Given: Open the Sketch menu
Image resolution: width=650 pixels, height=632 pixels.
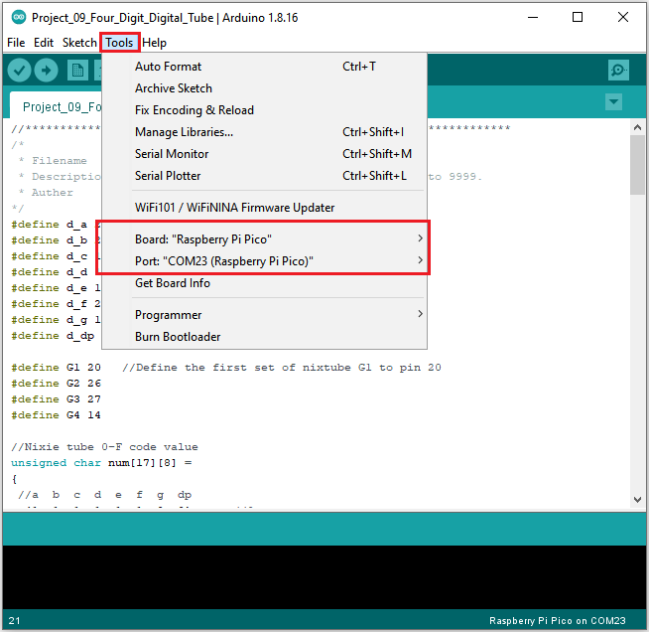Looking at the screenshot, I should coord(79,43).
